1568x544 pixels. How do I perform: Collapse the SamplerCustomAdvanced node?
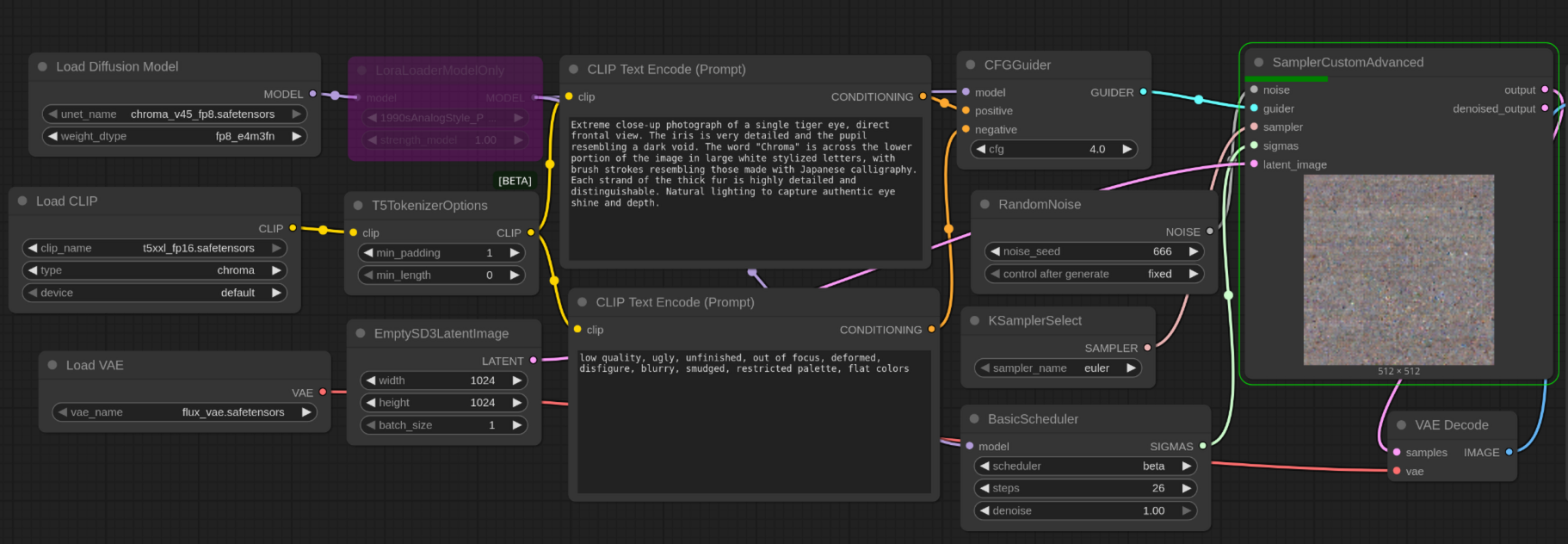click(x=1258, y=62)
